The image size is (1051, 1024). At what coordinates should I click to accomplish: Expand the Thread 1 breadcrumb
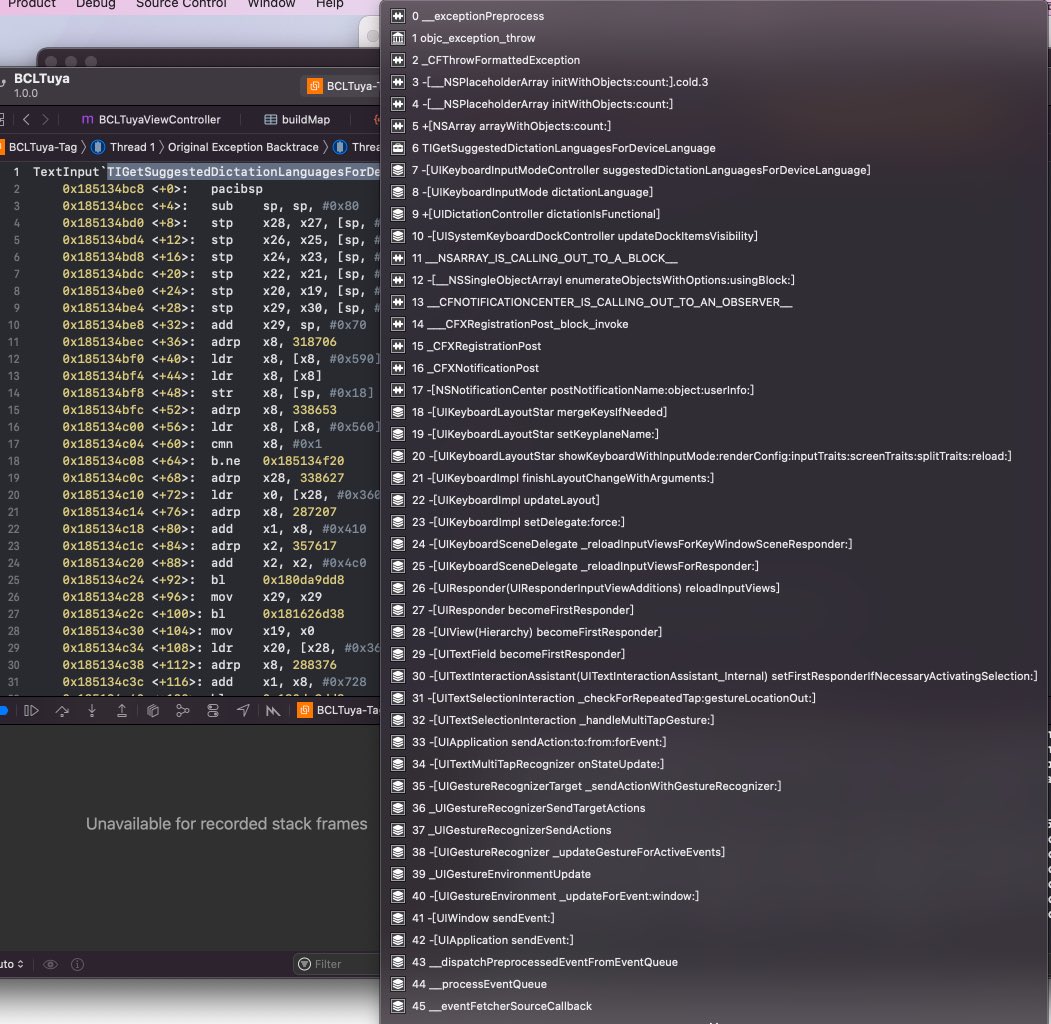pyautogui.click(x=124, y=147)
